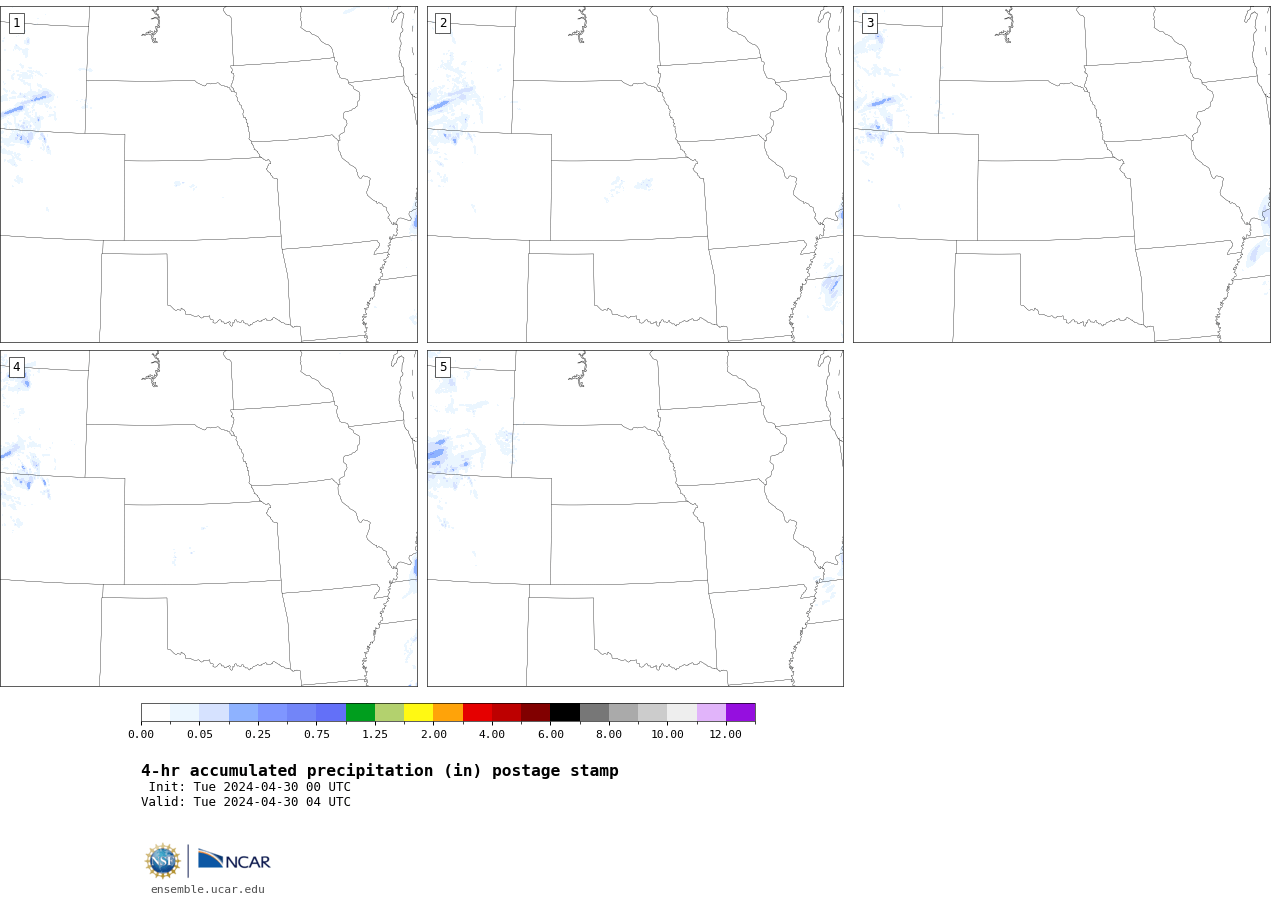Click the boxed number 3 panel label
This screenshot has width=1280, height=901.
pos(870,23)
